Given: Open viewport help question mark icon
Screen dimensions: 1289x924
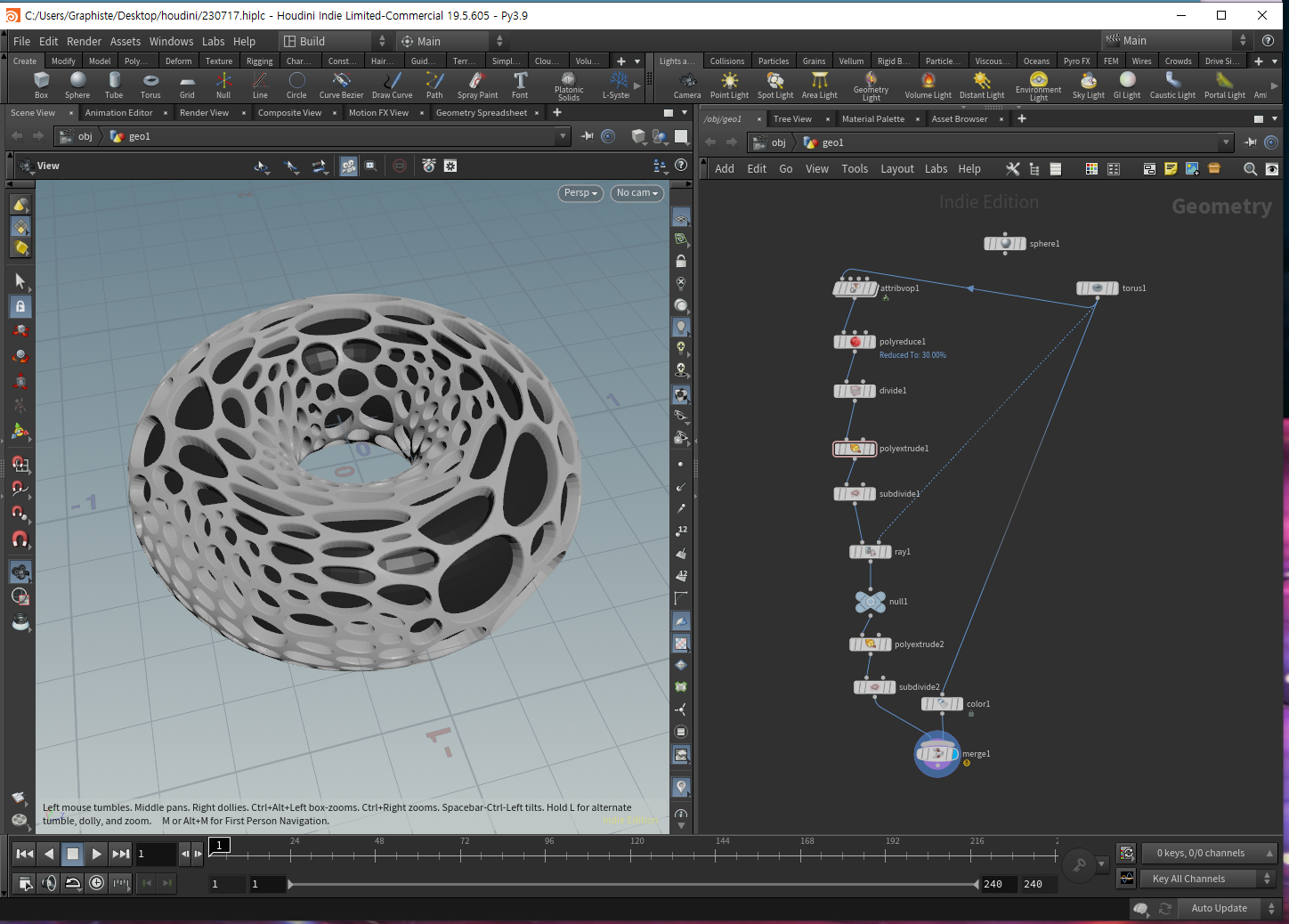Looking at the screenshot, I should pos(681,165).
